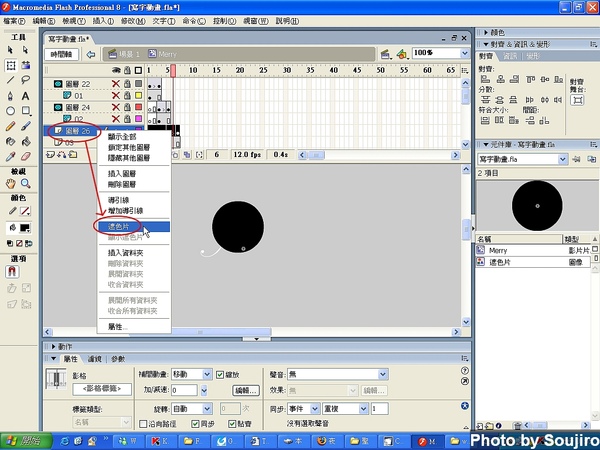This screenshot has width=600, height=450.
Task: Click the 時間軸 timeline button
Action: 62,54
